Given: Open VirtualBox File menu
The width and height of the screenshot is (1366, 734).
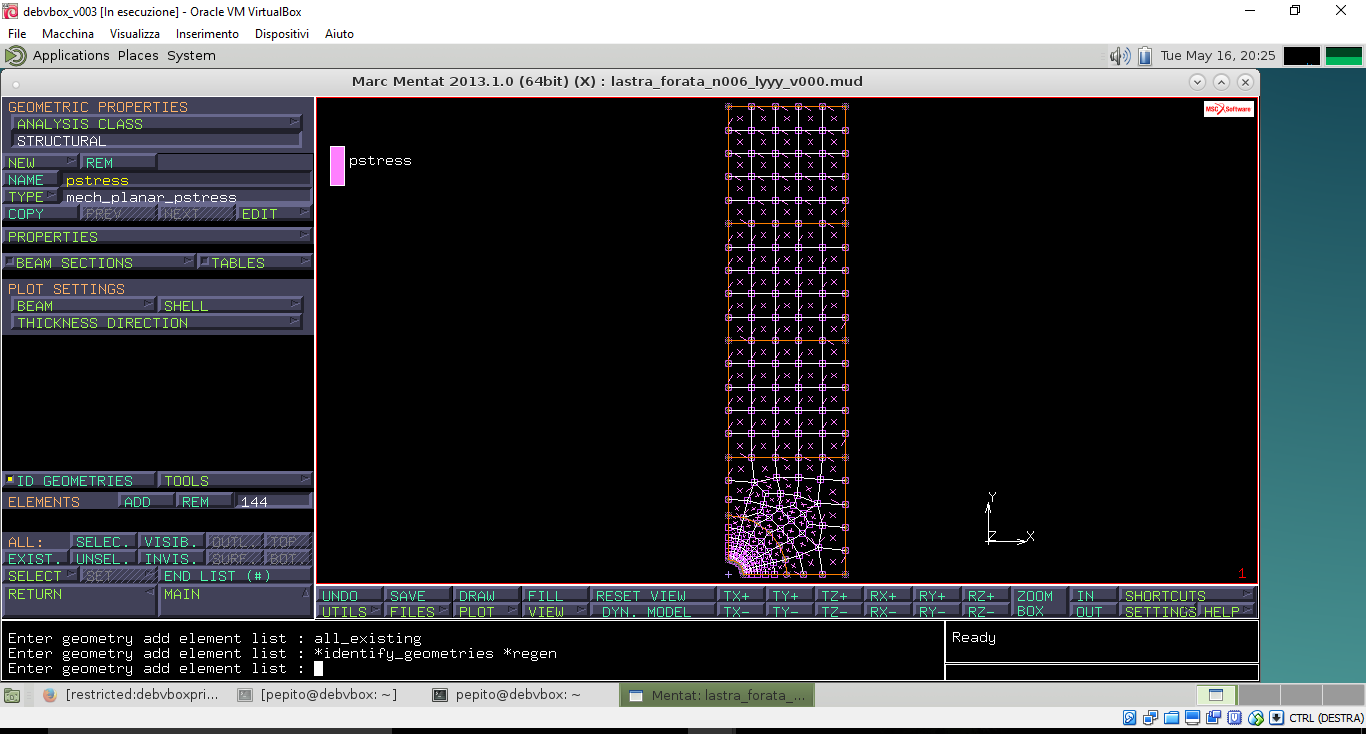Looking at the screenshot, I should coord(17,33).
